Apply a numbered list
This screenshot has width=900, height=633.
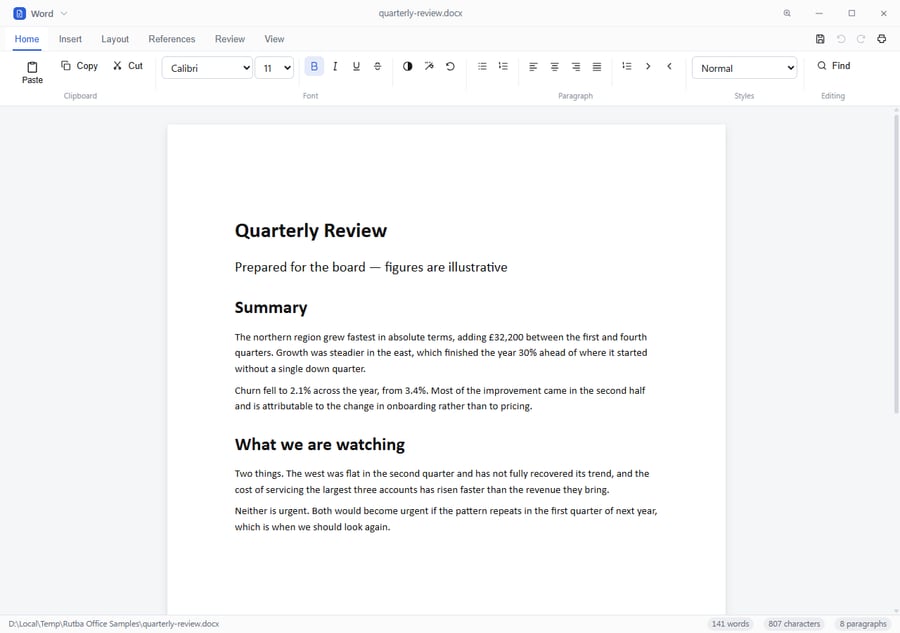tap(503, 67)
